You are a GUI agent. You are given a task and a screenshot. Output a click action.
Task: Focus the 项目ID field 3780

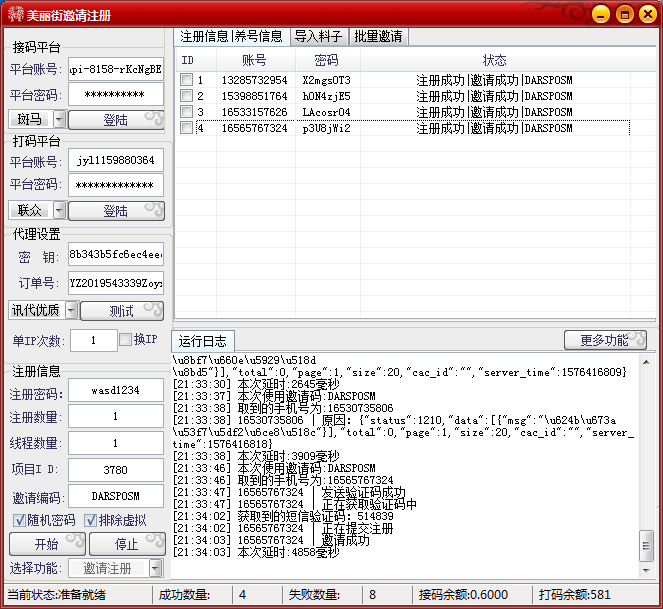point(116,469)
